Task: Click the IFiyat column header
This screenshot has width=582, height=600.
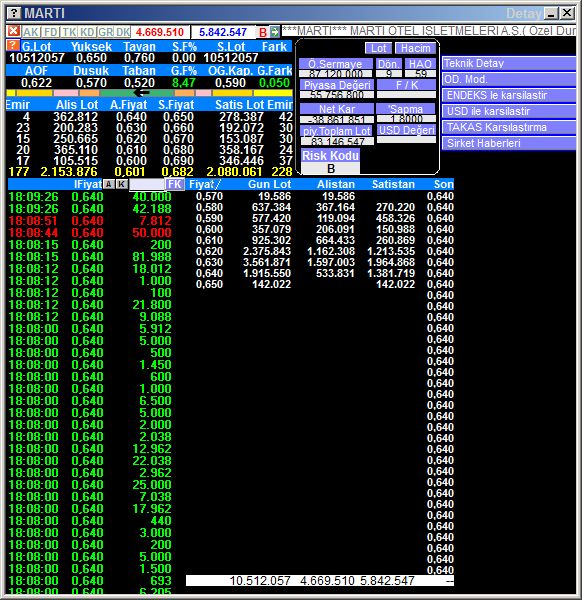Action: tap(88, 184)
